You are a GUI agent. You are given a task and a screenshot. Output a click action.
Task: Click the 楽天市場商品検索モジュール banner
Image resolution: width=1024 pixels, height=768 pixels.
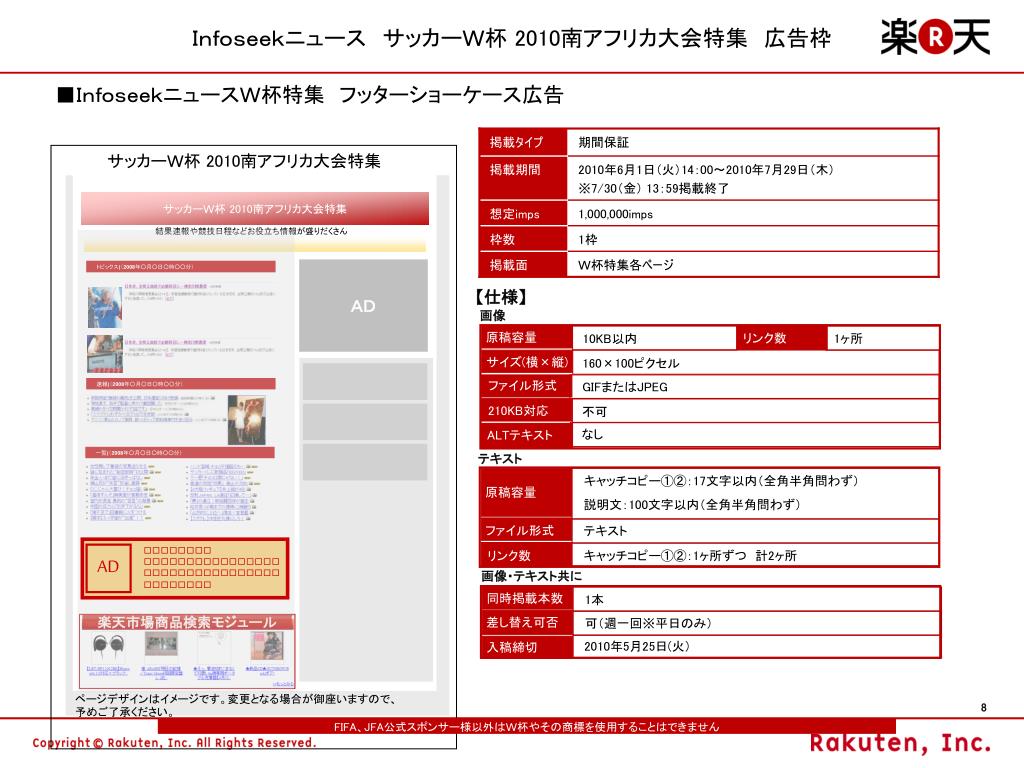pos(187,622)
